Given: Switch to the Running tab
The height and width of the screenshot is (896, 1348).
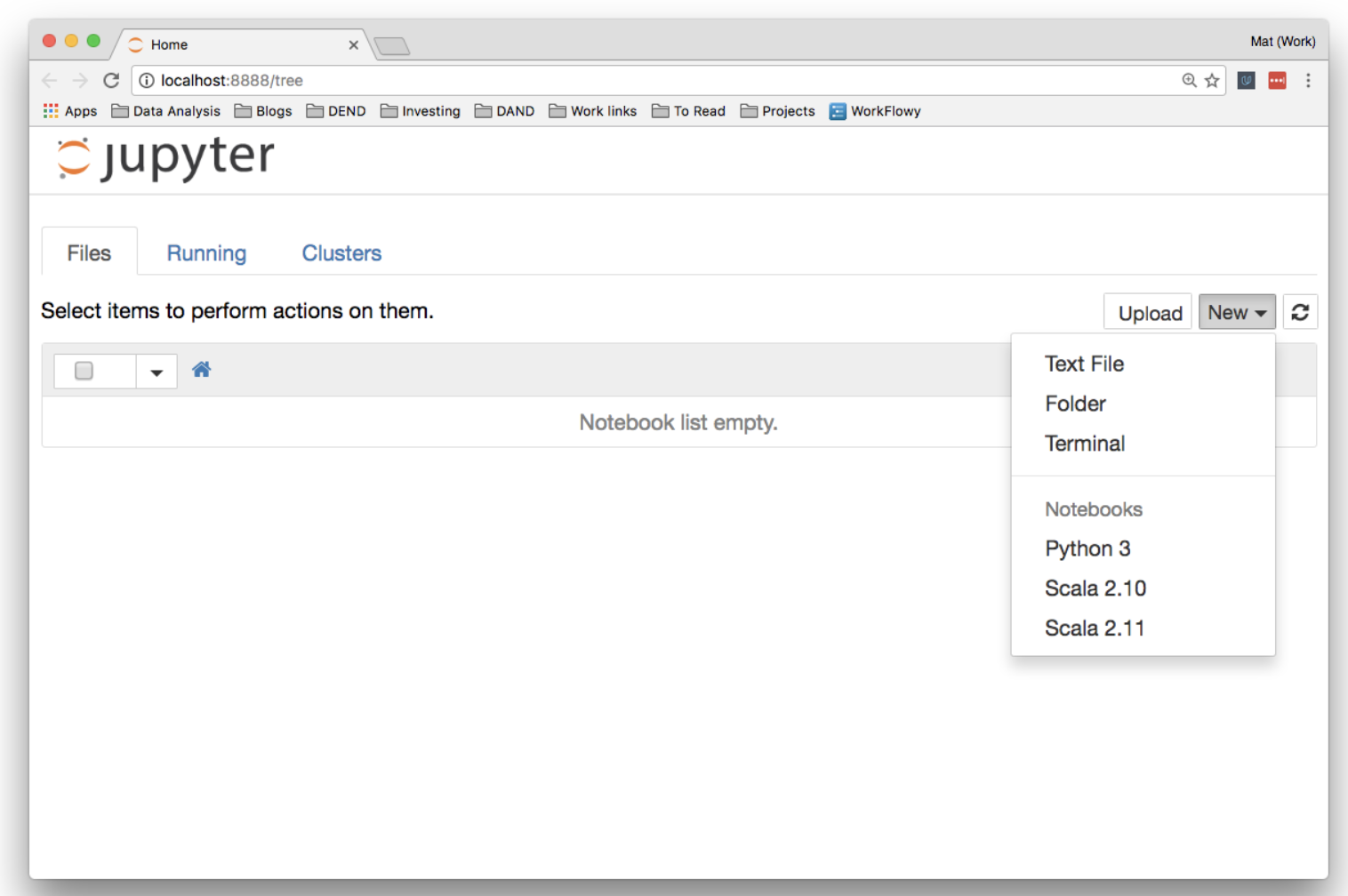Looking at the screenshot, I should click(x=206, y=253).
